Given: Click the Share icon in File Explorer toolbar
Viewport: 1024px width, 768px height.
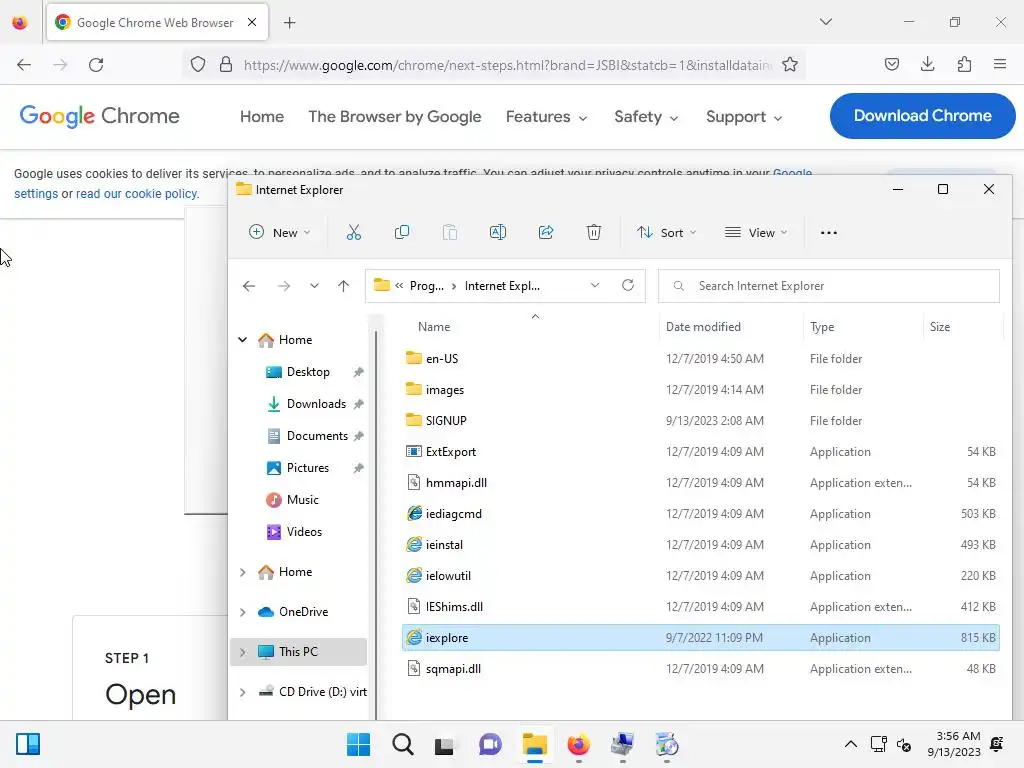Looking at the screenshot, I should pos(546,232).
